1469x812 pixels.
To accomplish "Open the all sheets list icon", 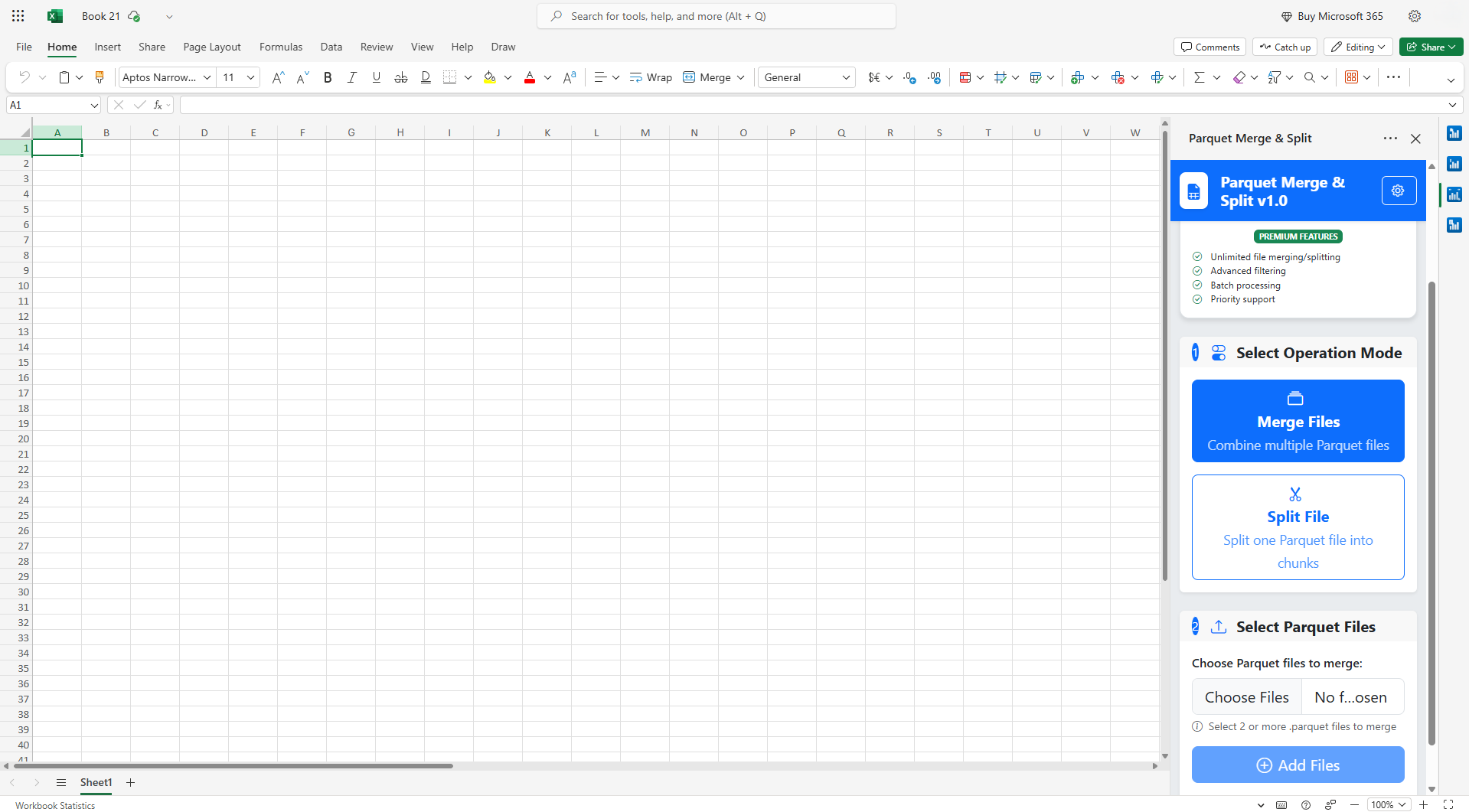I will (61, 782).
